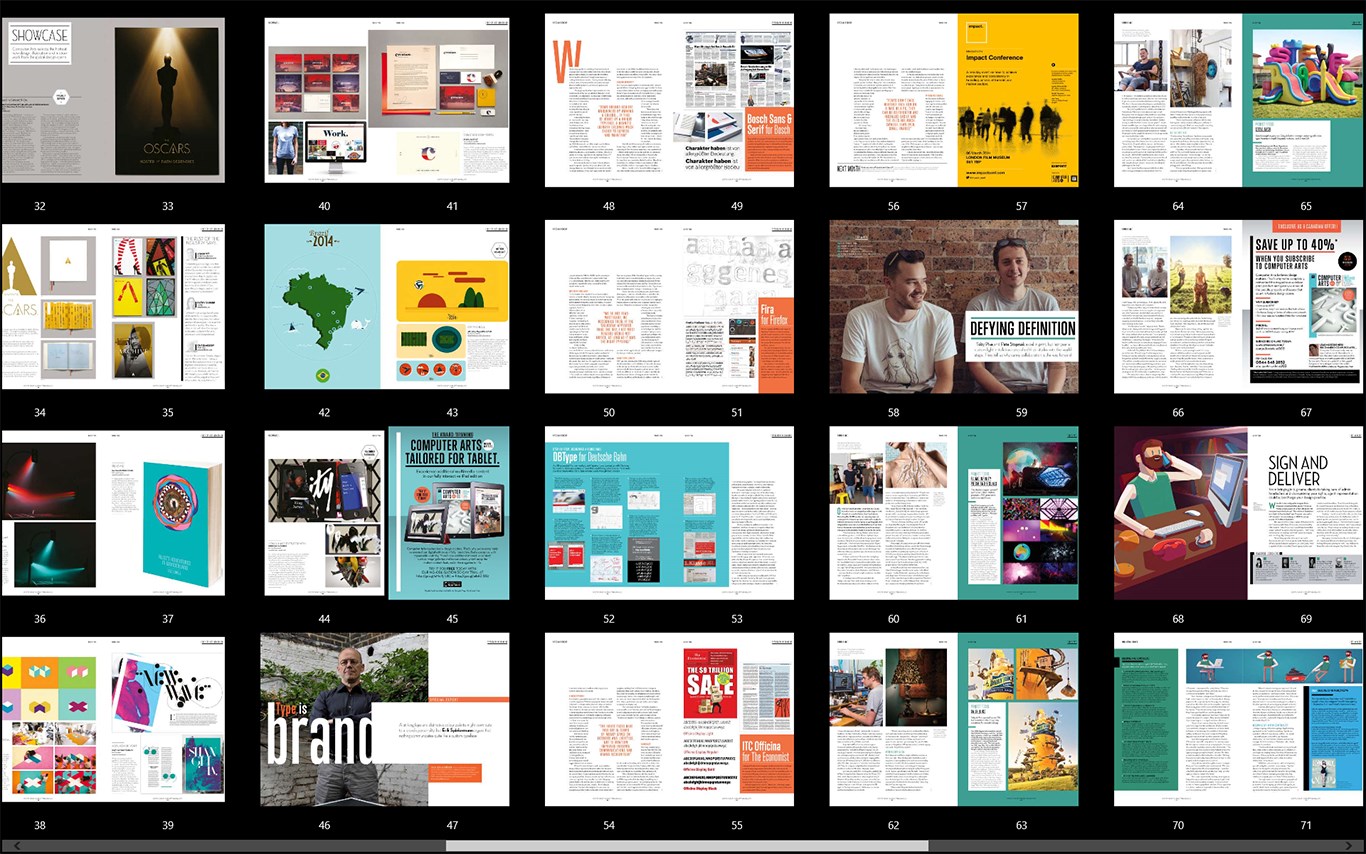Screen dimensions: 1366x854
Task: Click the page number label 62
Action: click(893, 826)
